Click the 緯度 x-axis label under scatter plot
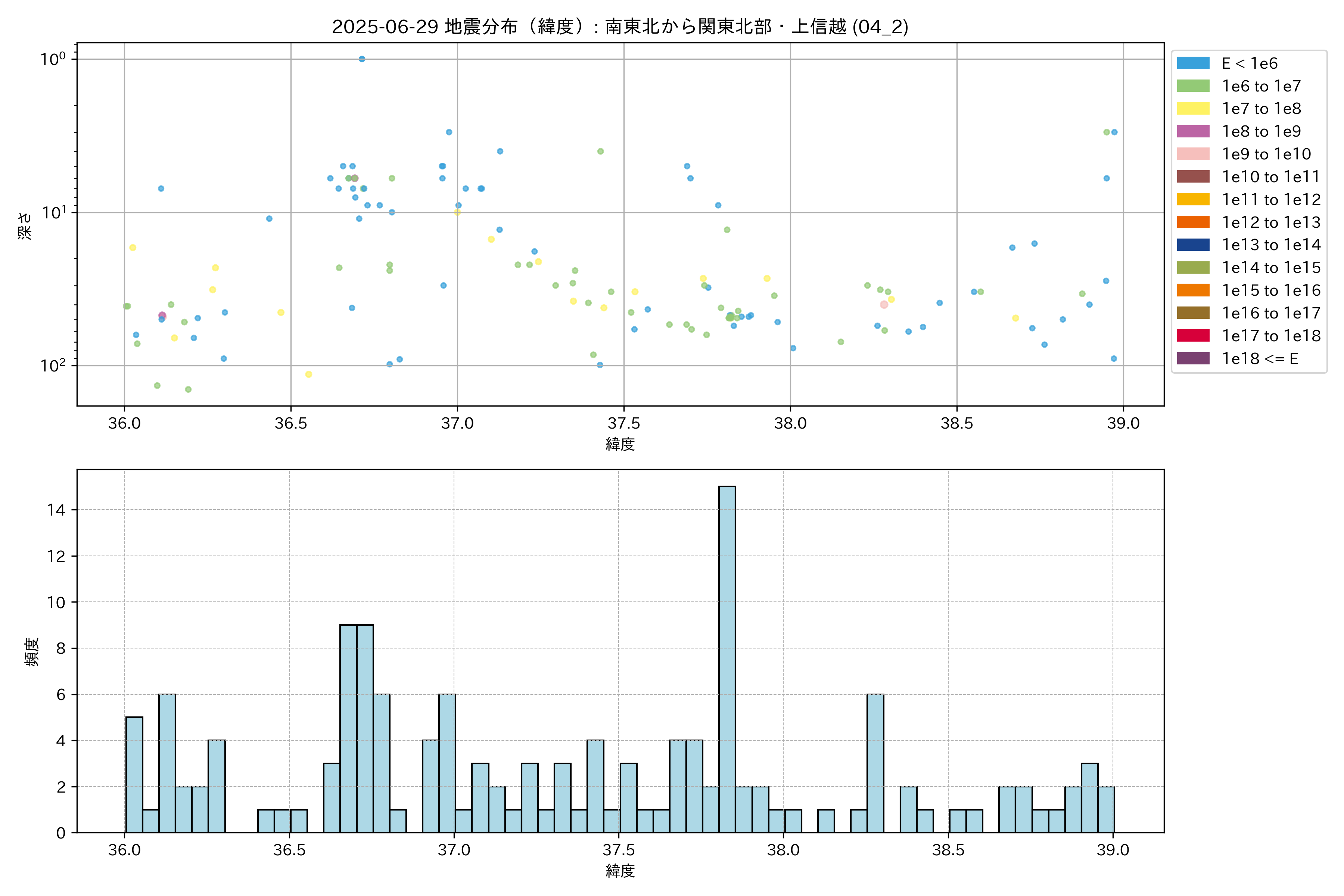This screenshot has height=896, width=1344. tap(620, 444)
